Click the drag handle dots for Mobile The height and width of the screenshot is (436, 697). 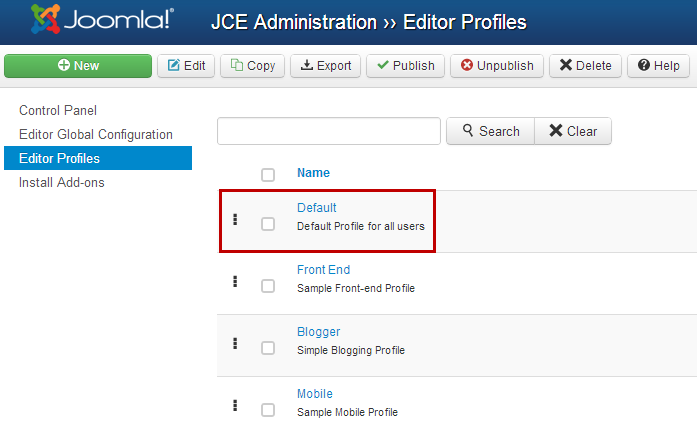[235, 405]
